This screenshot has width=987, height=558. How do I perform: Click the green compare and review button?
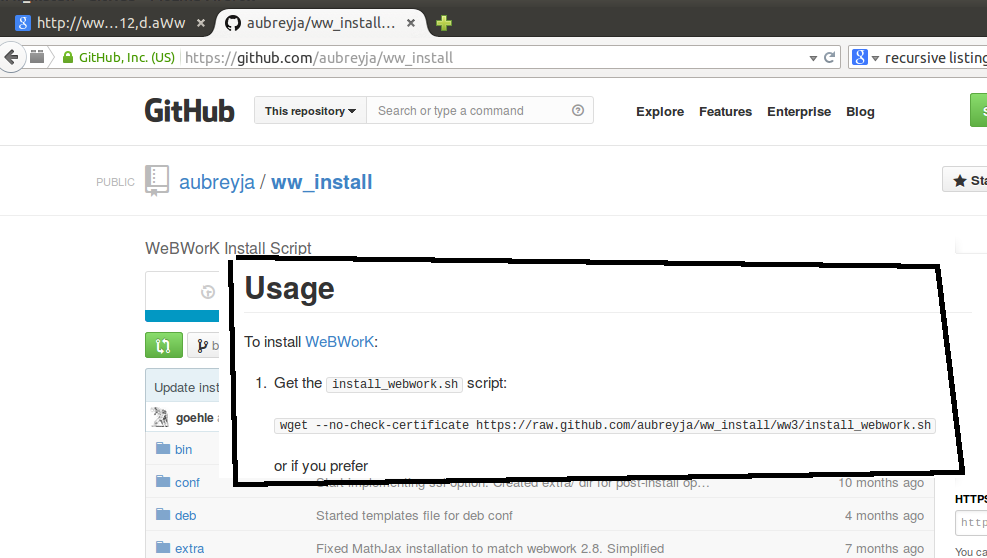164,345
